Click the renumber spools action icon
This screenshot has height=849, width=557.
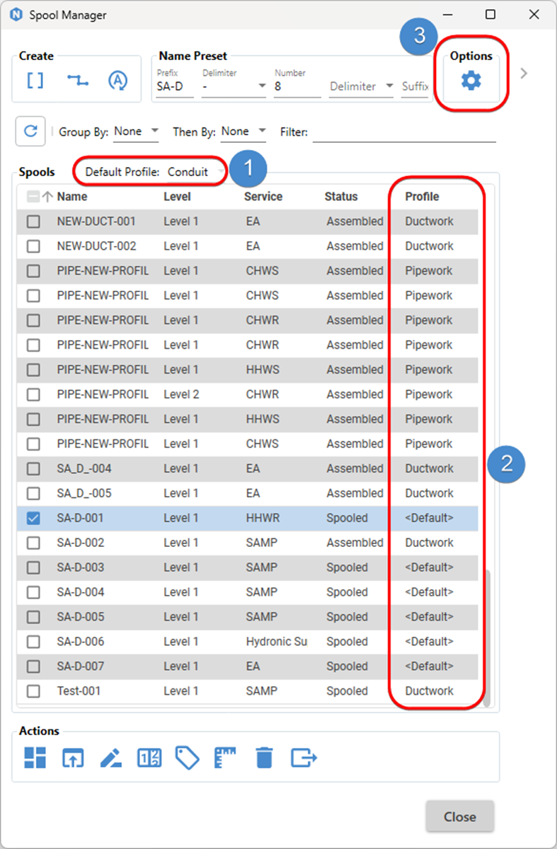click(149, 758)
